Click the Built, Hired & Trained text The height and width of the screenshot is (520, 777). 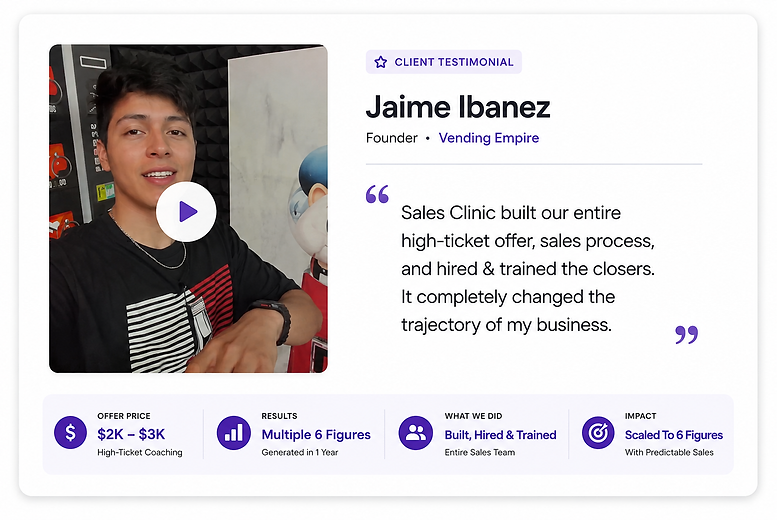point(500,435)
